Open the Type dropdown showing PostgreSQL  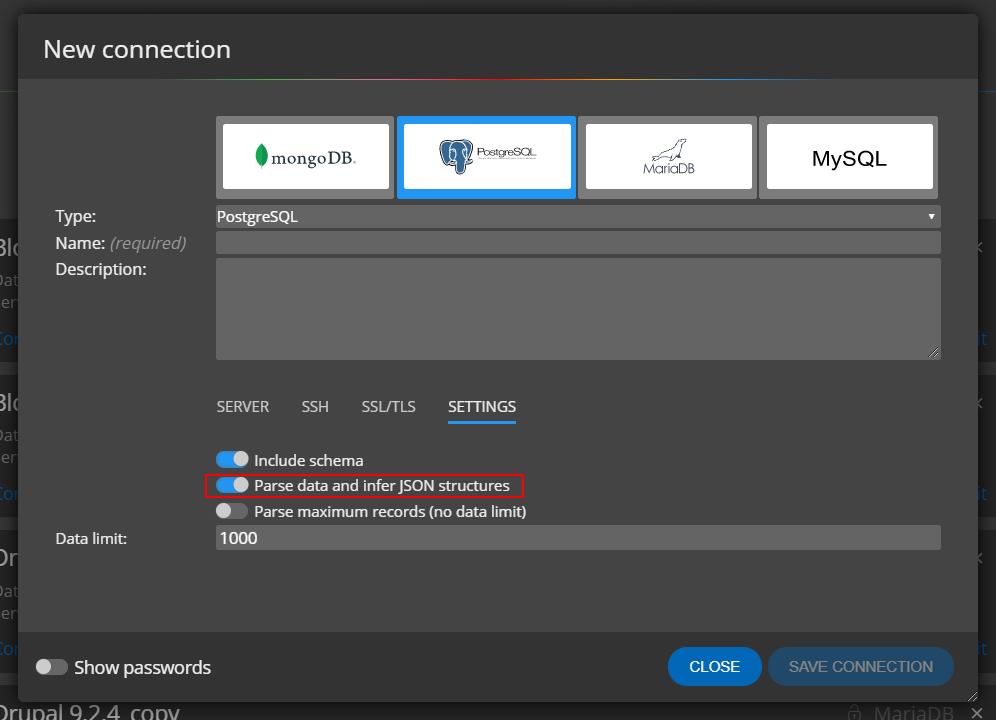578,217
